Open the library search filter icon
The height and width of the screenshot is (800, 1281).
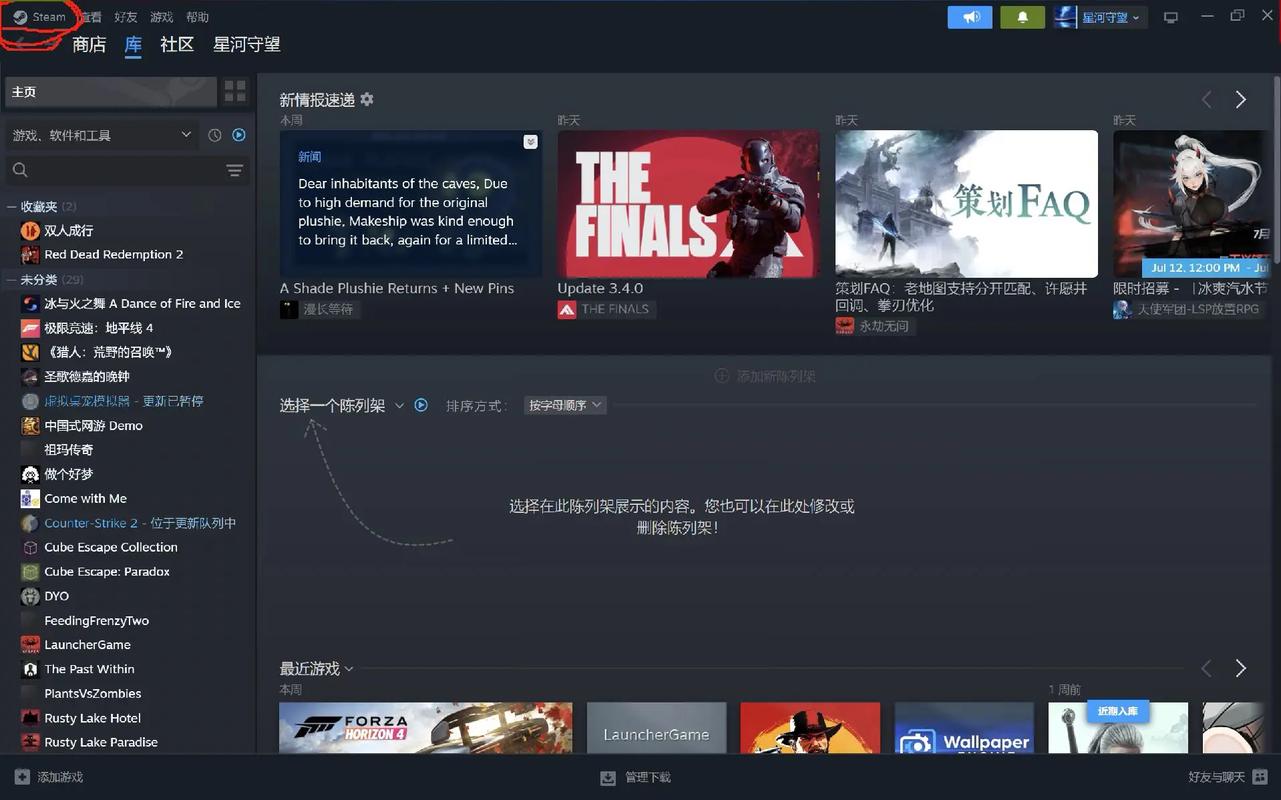coord(234,170)
